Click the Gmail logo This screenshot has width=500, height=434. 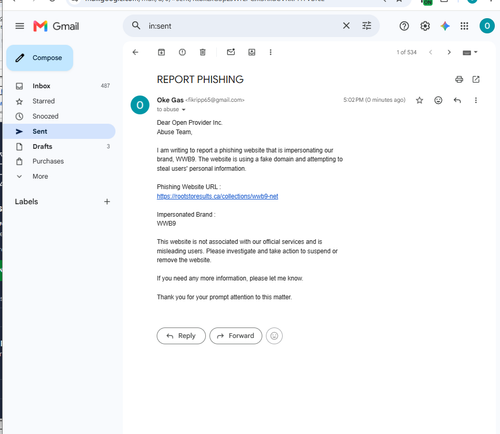coord(56,26)
